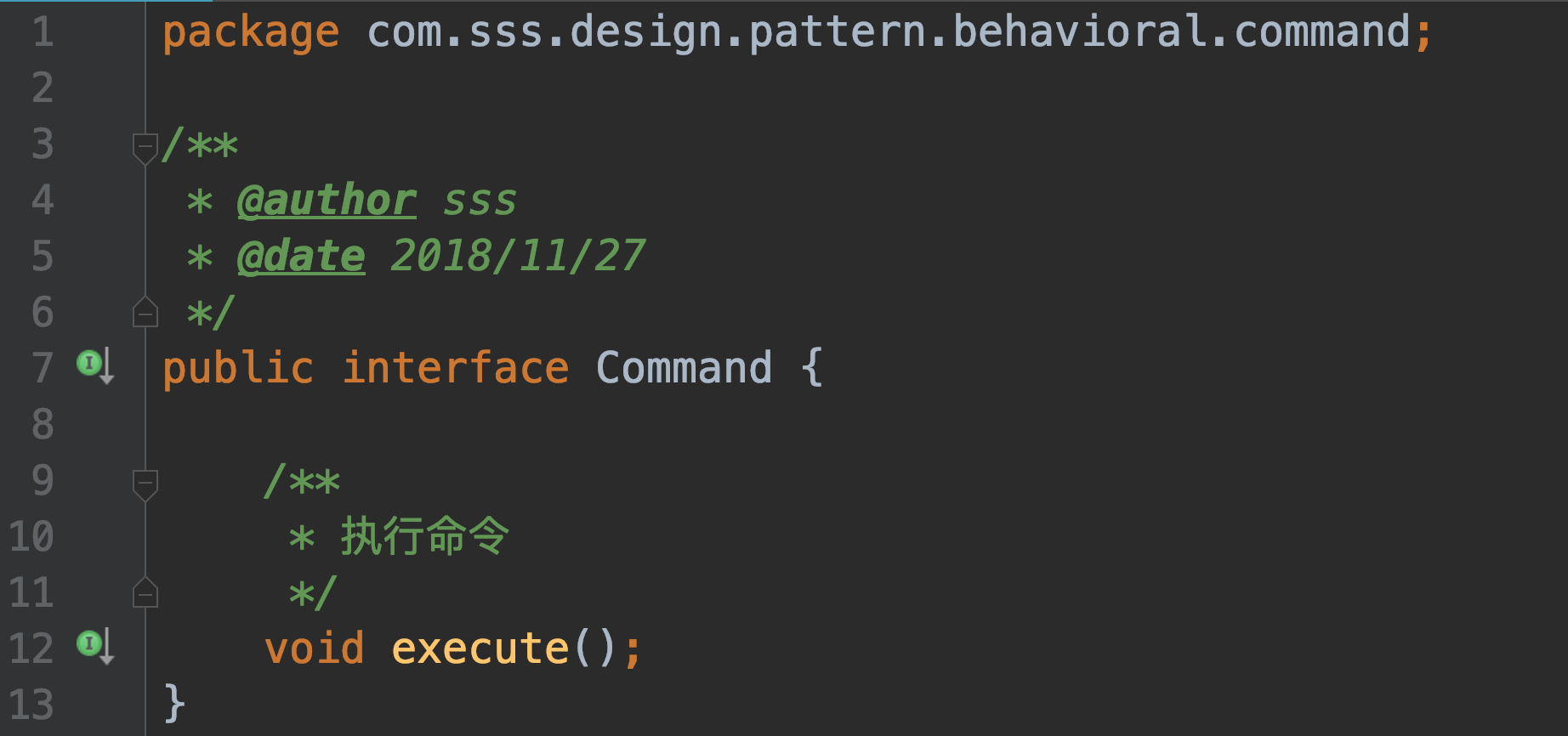
Task: Collapse the class Javadoc fold marker on line 3
Action: (145, 146)
